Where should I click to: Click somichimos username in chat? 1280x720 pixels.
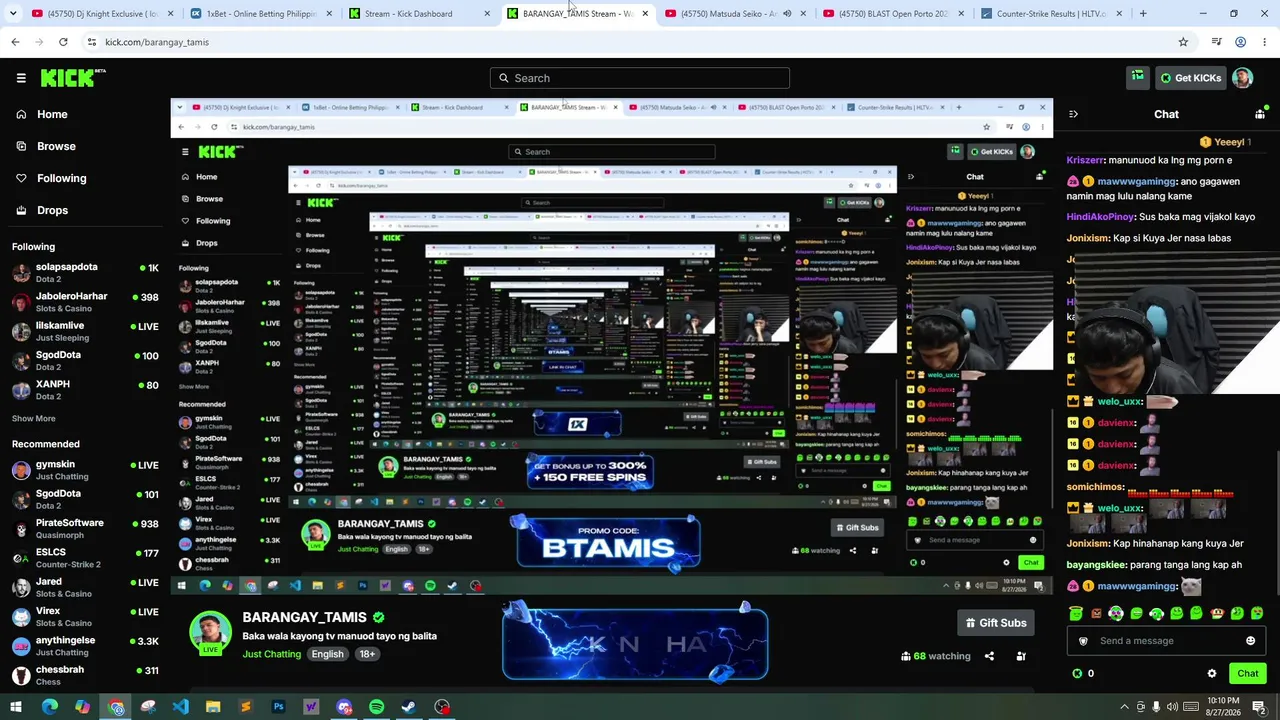(x=1095, y=487)
